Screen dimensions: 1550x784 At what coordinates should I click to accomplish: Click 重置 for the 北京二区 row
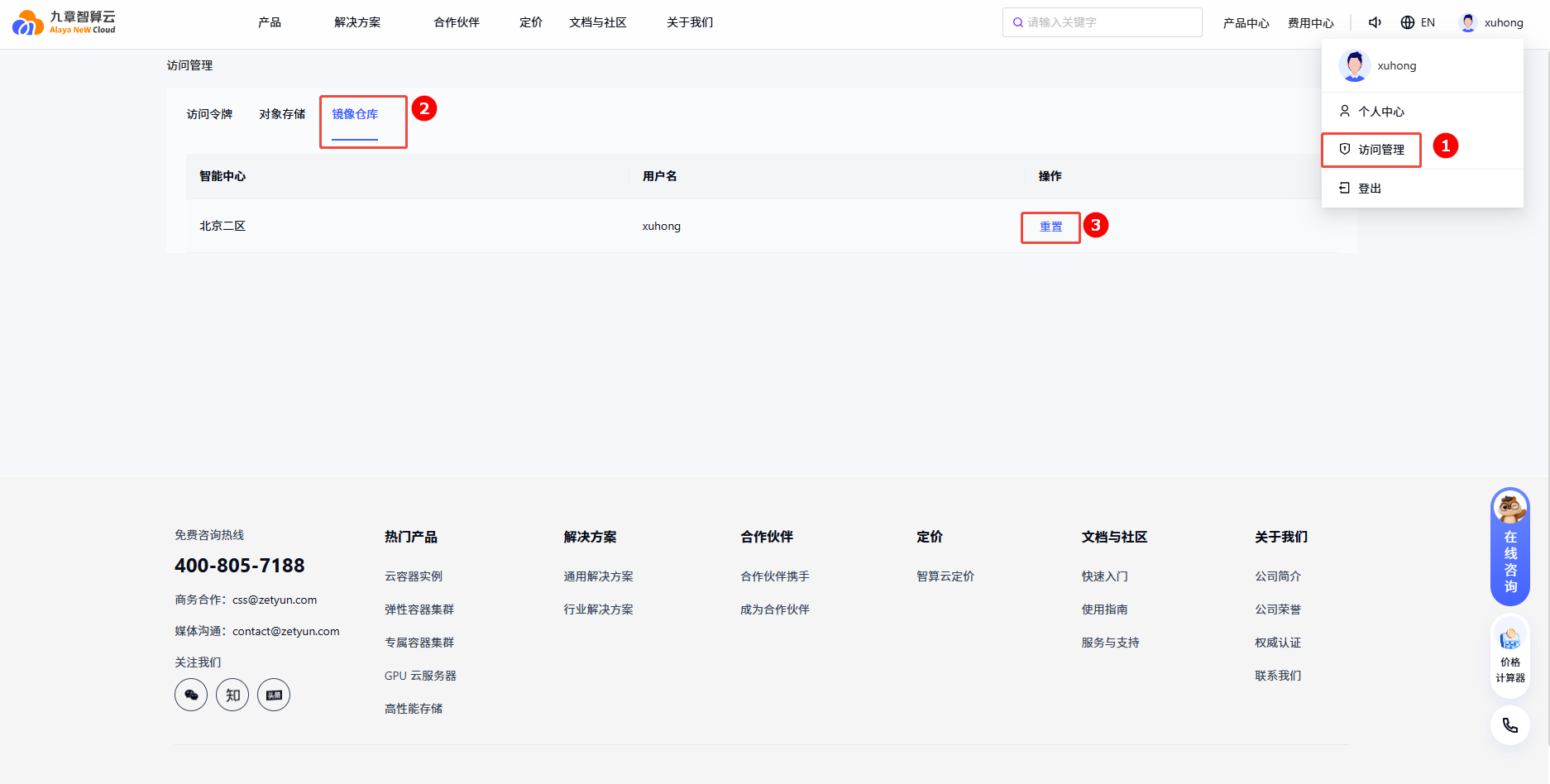[1050, 227]
